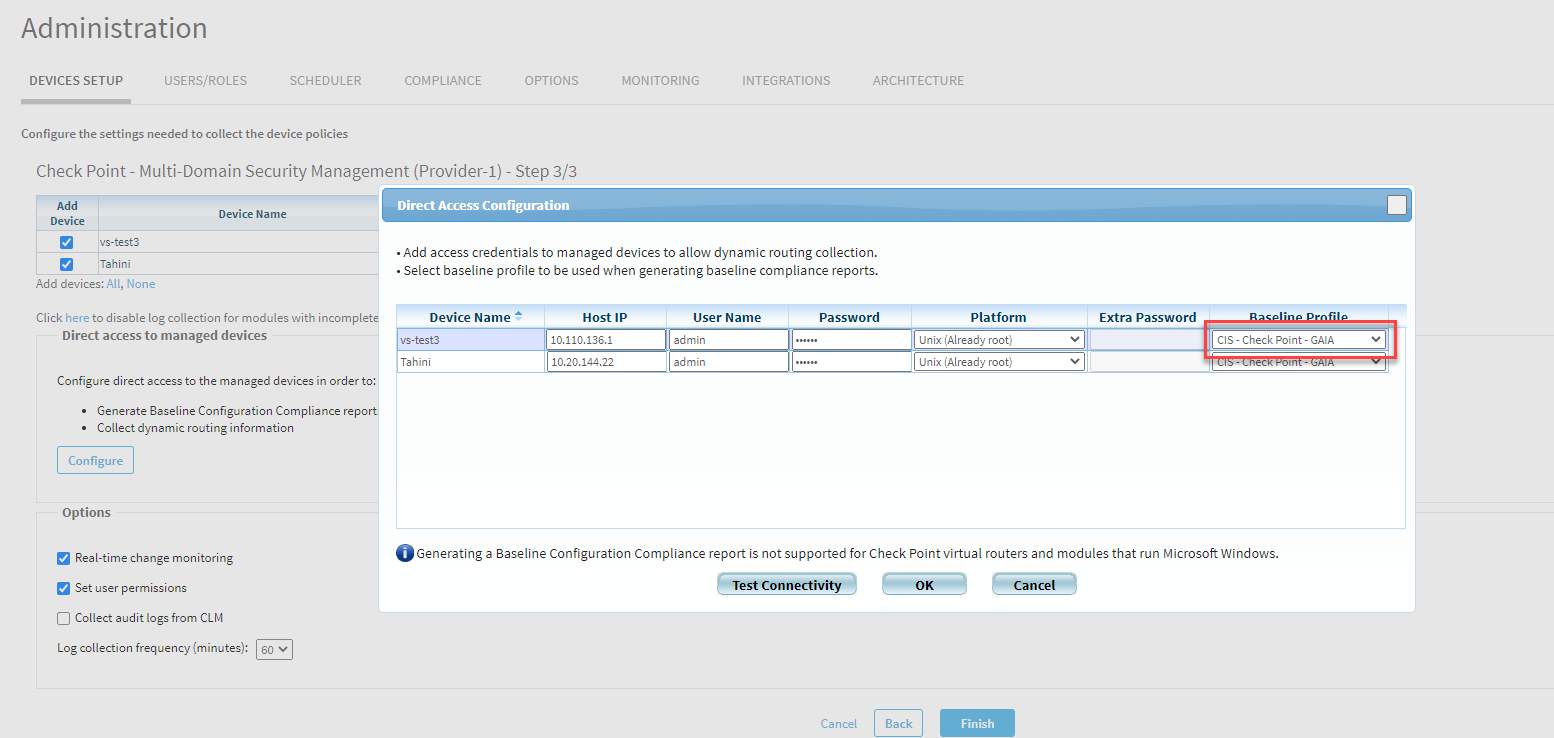Screen dimensions: 1554x738
Task: Click OK in Direct Access Configuration
Action: pos(924,585)
